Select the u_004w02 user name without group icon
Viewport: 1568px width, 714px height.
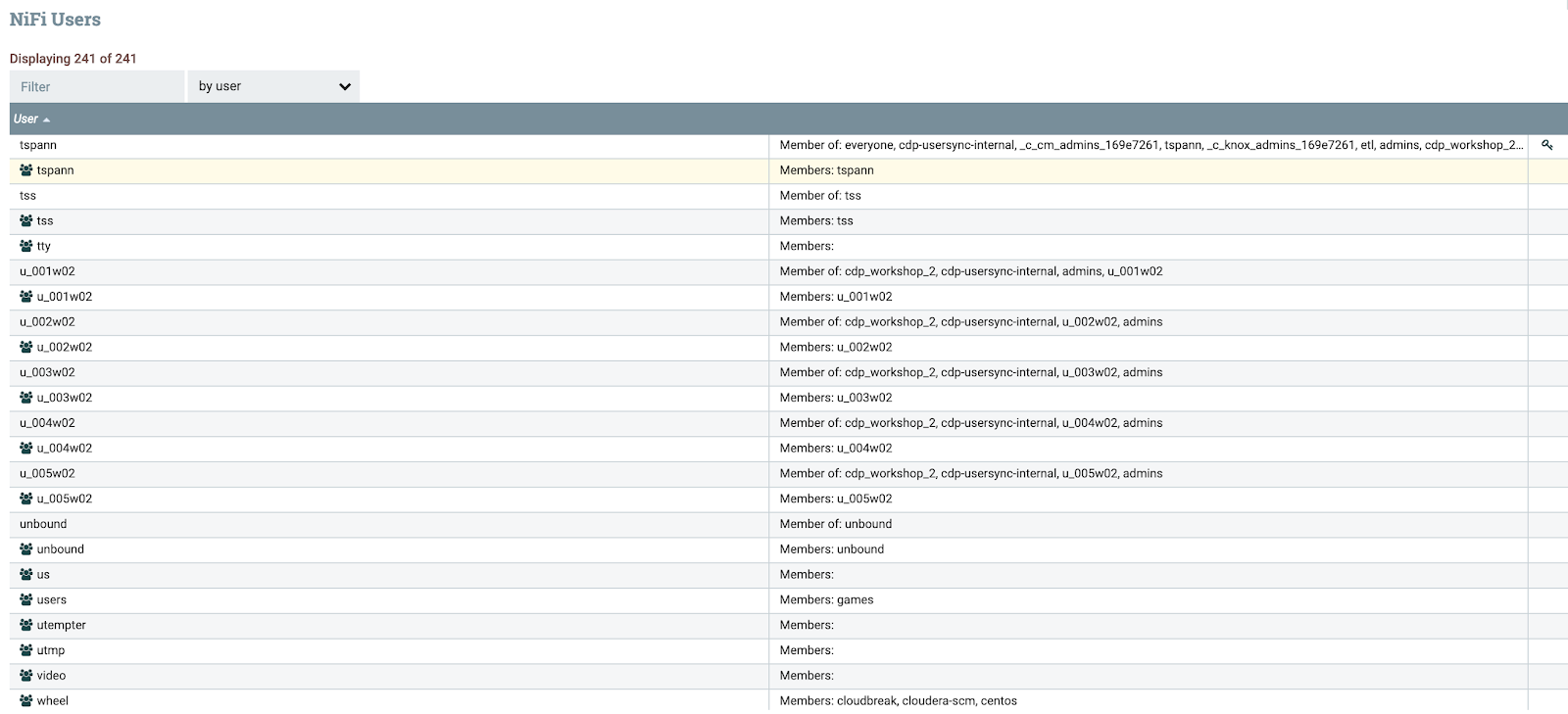(x=47, y=423)
